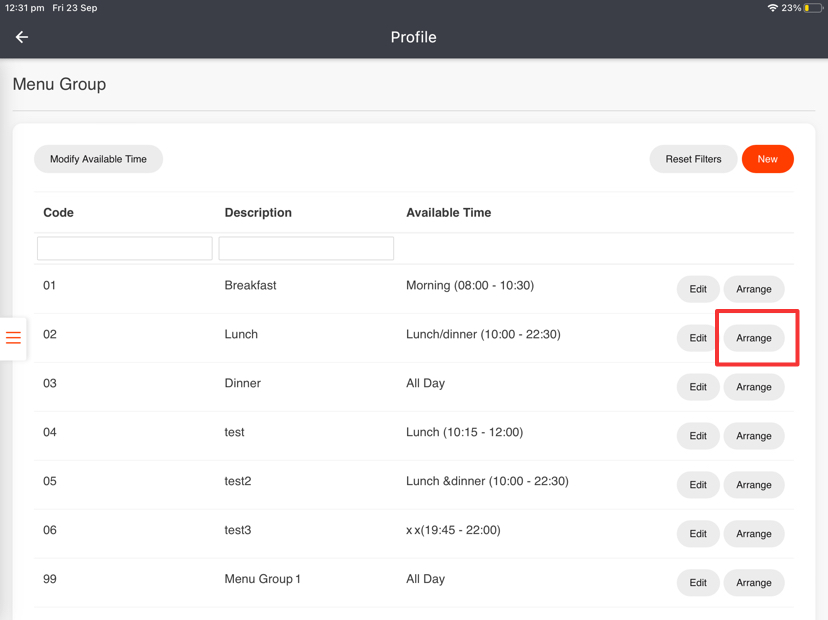Image resolution: width=828 pixels, height=620 pixels.
Task: Tap the battery indicator icon
Action: tap(812, 8)
